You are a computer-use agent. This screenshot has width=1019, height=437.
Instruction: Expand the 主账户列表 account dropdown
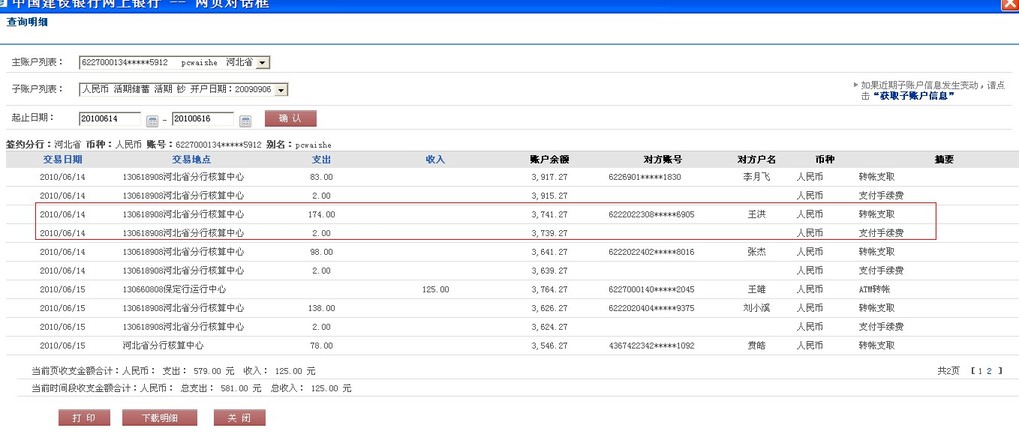[263, 62]
